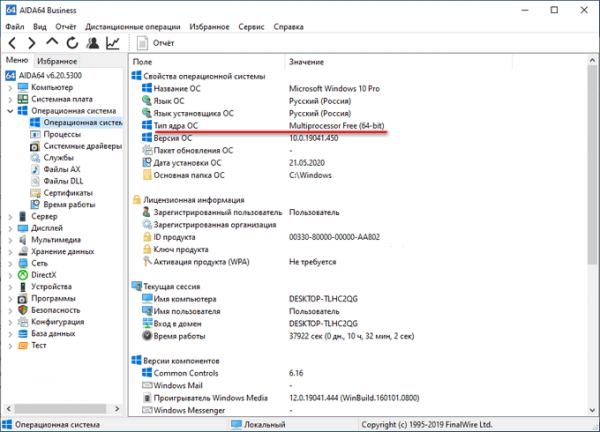Open the Справка menu
The height and width of the screenshot is (432, 600).
click(x=289, y=27)
